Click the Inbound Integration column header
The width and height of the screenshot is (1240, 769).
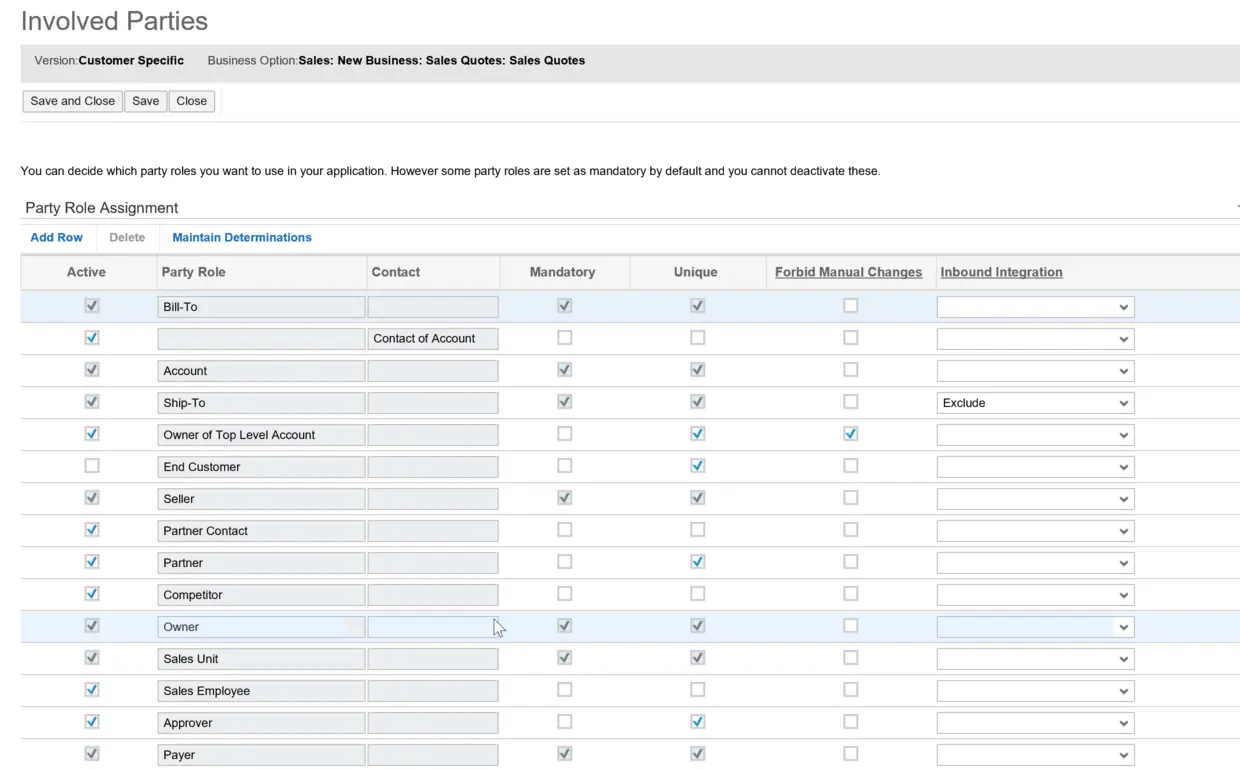(x=1001, y=272)
